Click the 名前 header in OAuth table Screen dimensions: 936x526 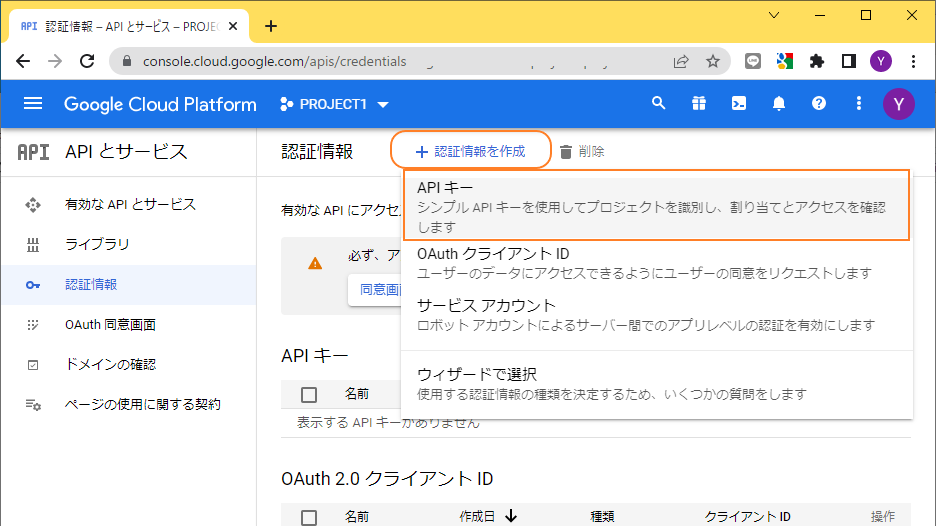357,516
